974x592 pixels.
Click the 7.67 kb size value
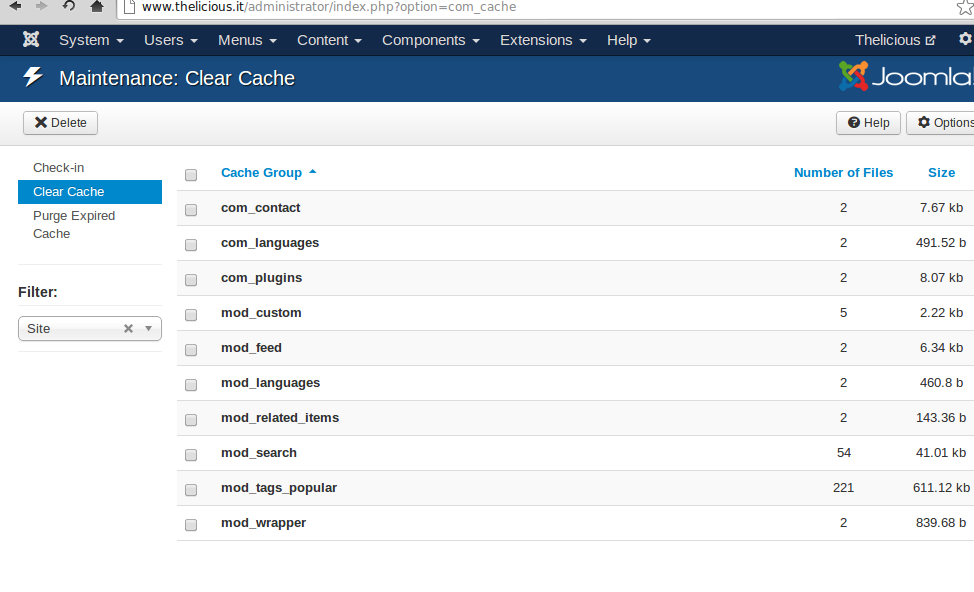coord(941,208)
